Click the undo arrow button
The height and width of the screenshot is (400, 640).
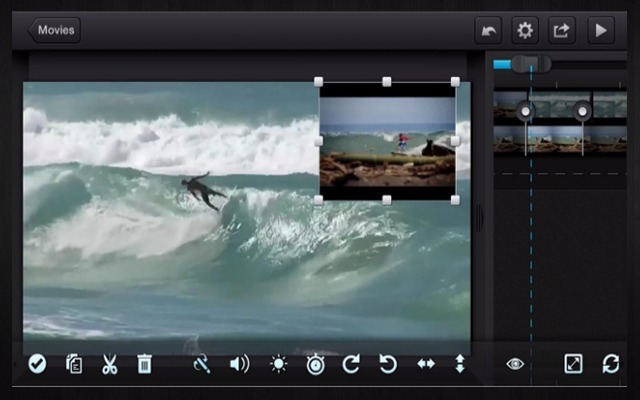click(488, 30)
